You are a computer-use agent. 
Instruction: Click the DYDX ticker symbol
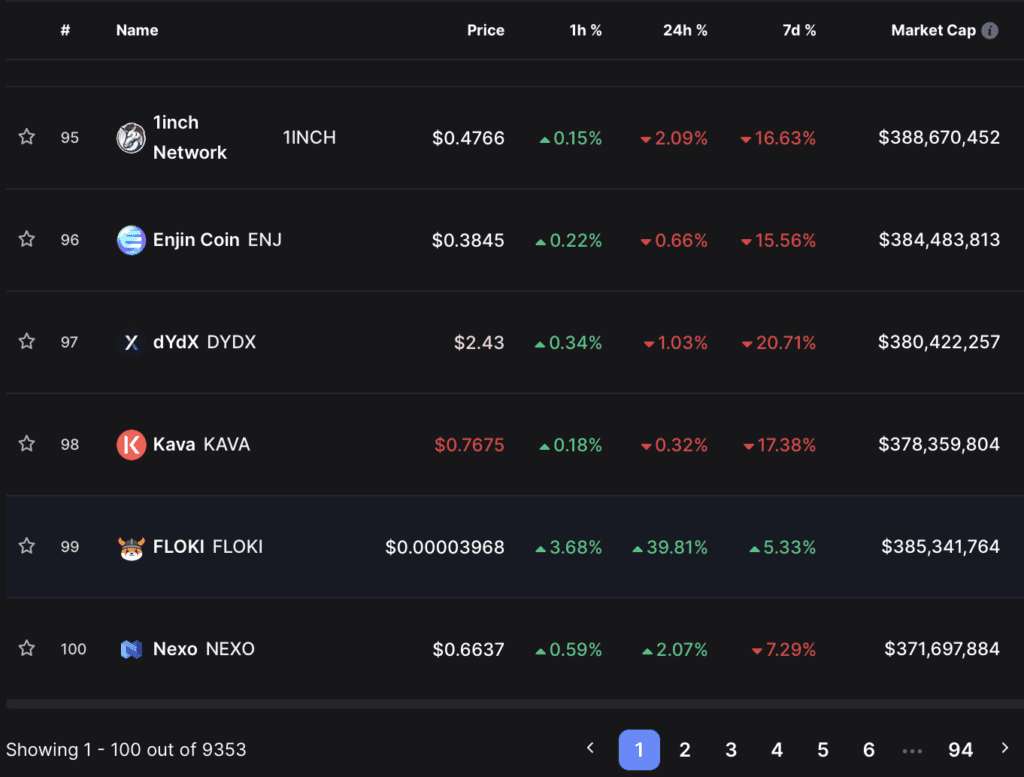[231, 342]
